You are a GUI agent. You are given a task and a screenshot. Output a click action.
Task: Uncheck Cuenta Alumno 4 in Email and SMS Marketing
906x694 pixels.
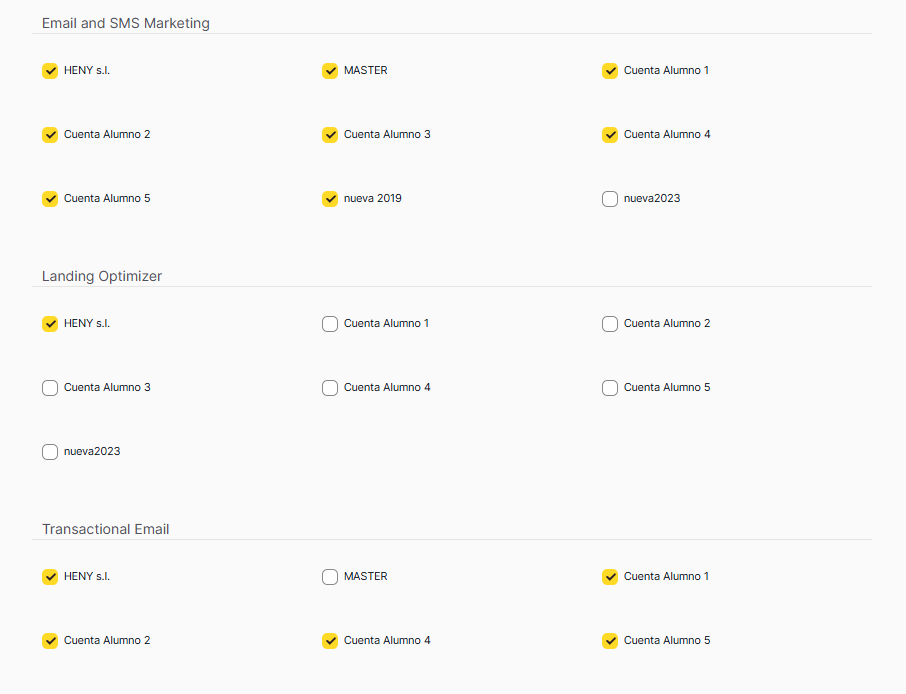pyautogui.click(x=610, y=135)
